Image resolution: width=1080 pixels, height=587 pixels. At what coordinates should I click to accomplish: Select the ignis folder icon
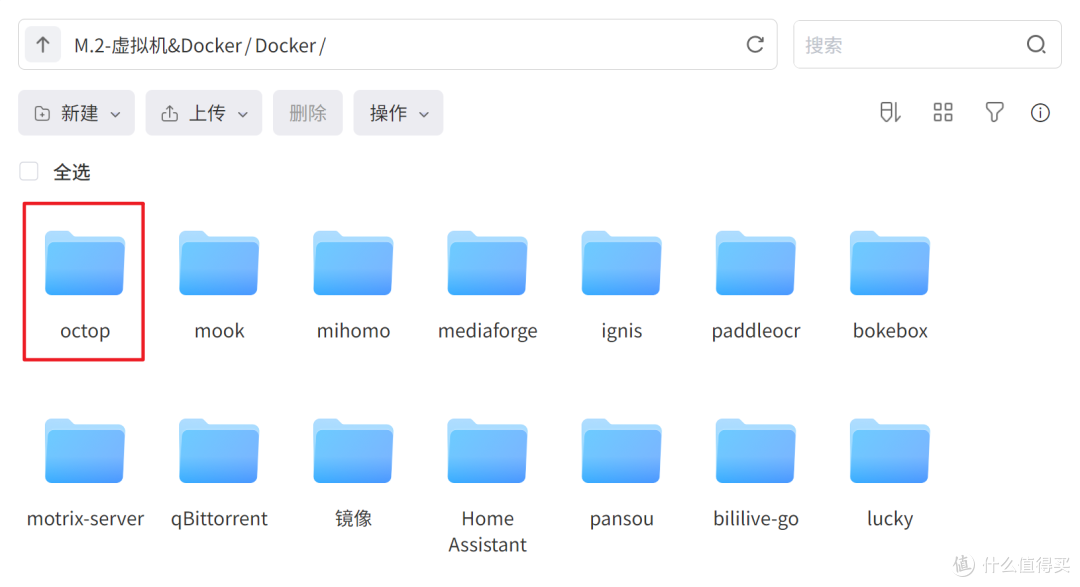tap(621, 263)
